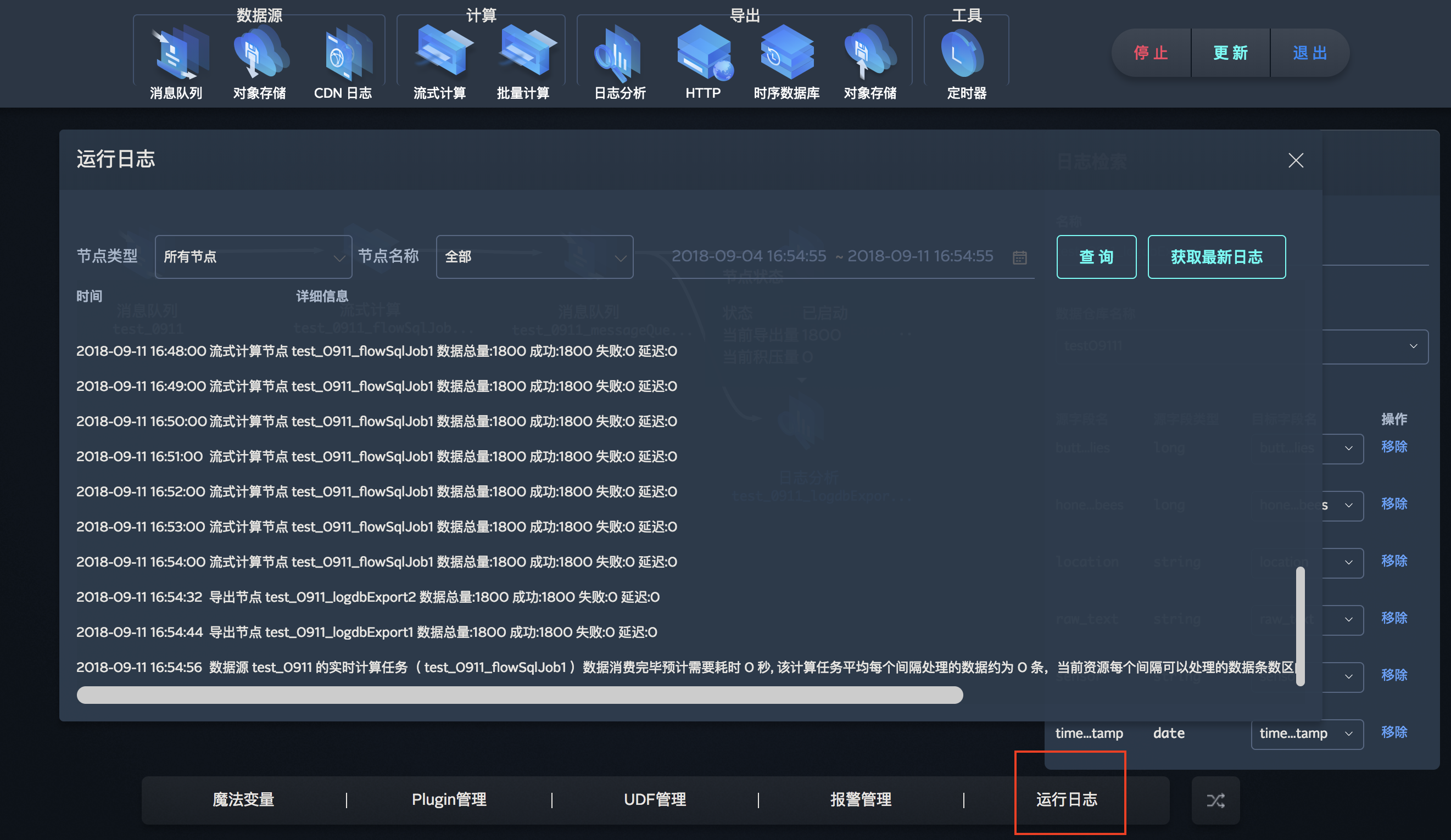Viewport: 1451px width, 840px height.
Task: Select the logdbExport2 log entry at 16:54:32
Action: (x=368, y=597)
